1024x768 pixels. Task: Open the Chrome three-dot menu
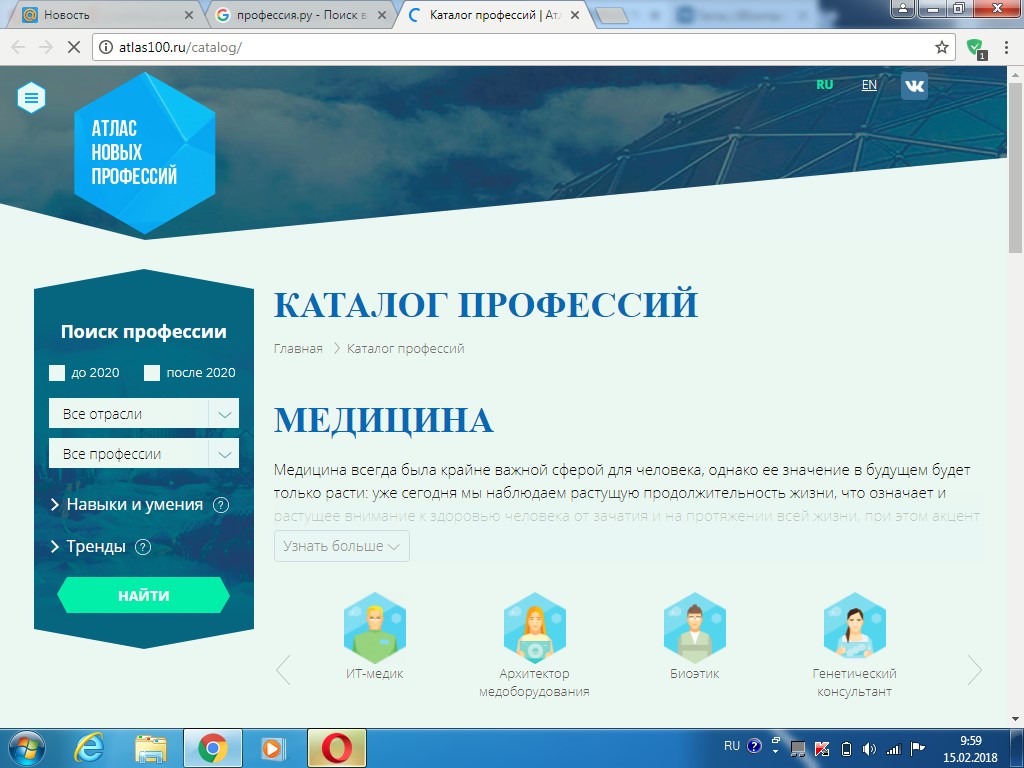(1006, 47)
